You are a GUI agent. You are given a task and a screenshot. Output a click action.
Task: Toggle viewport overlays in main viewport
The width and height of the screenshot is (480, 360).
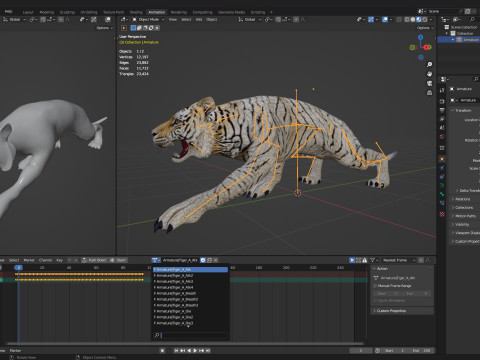click(385, 20)
